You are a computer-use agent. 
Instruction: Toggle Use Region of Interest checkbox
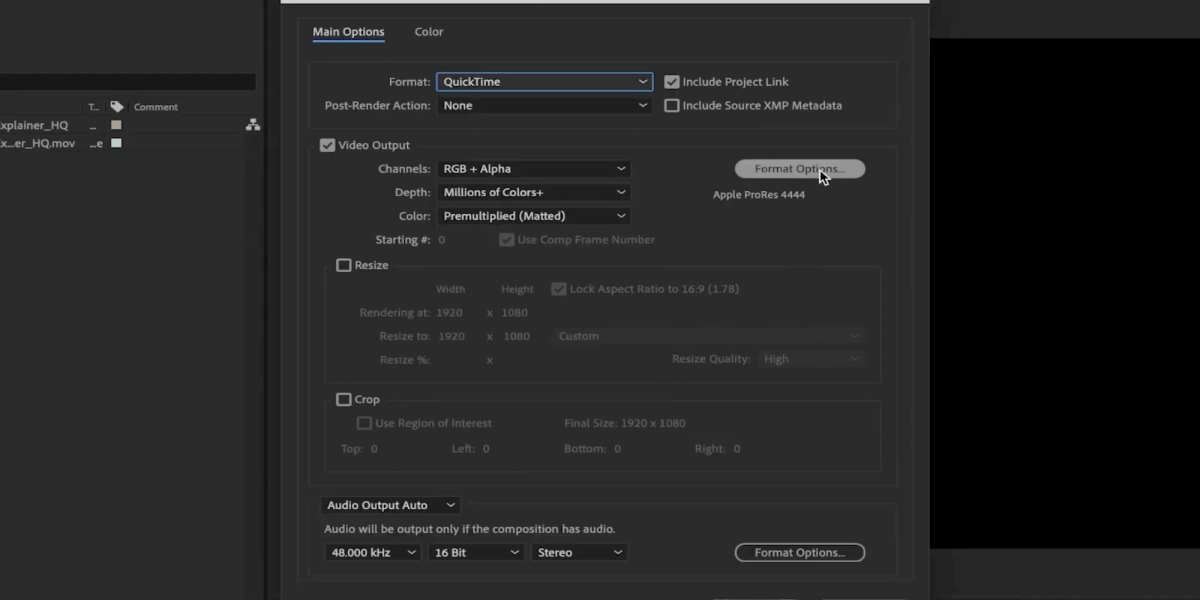(365, 423)
